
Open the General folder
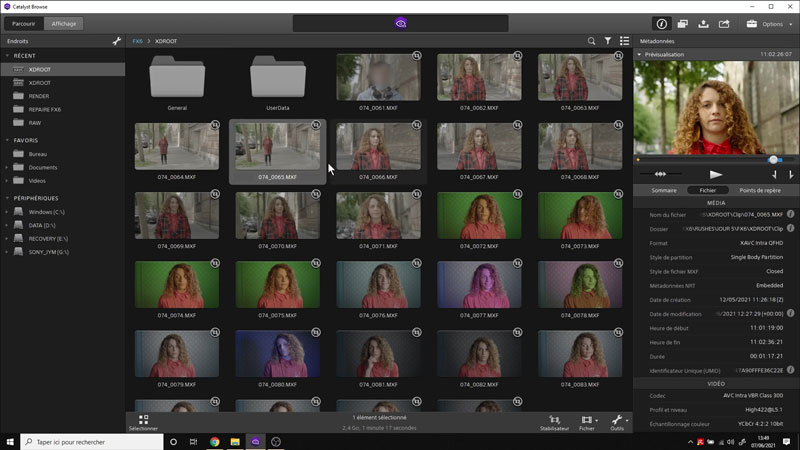177,77
